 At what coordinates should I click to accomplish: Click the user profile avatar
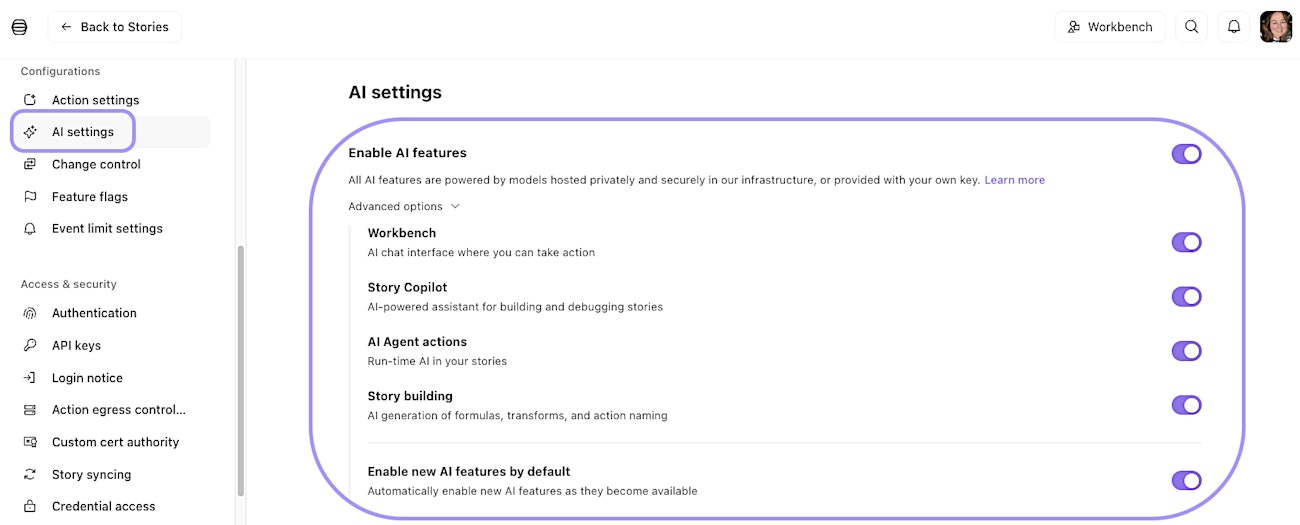click(1276, 27)
